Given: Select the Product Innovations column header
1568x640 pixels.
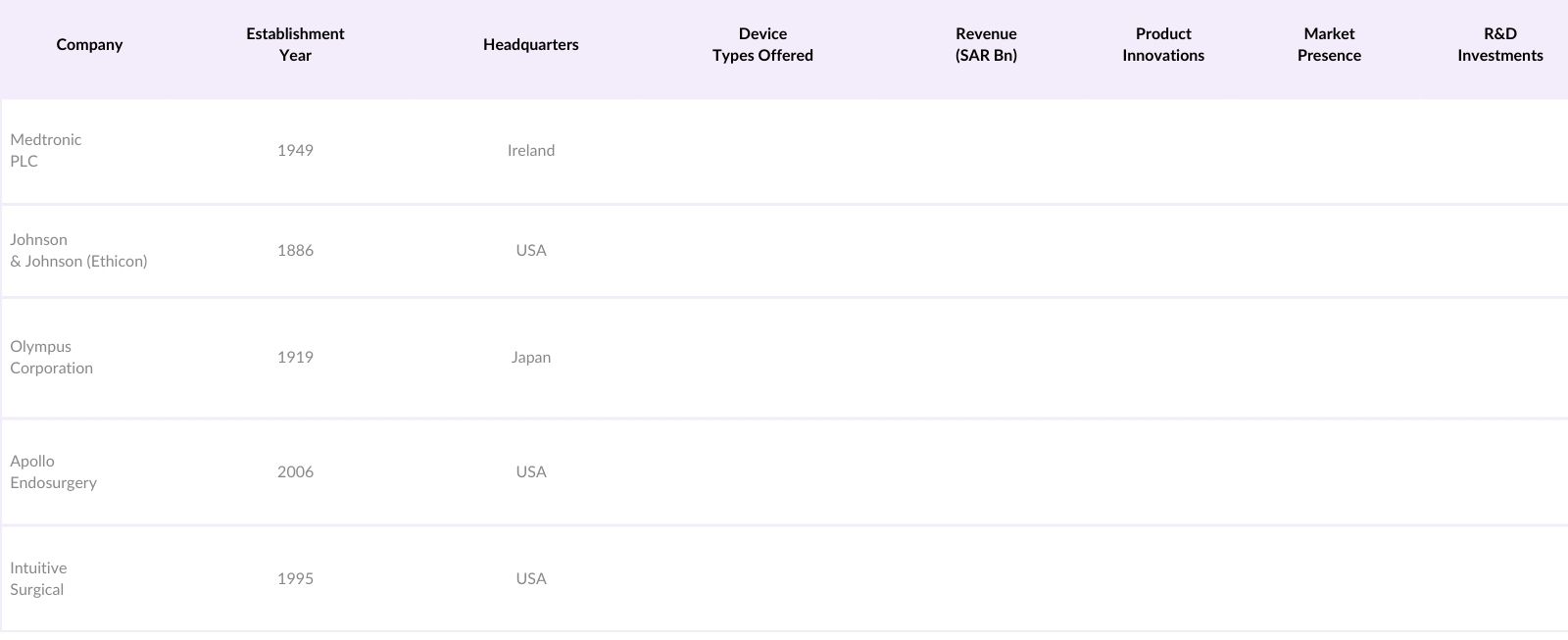Looking at the screenshot, I should [x=1163, y=45].
